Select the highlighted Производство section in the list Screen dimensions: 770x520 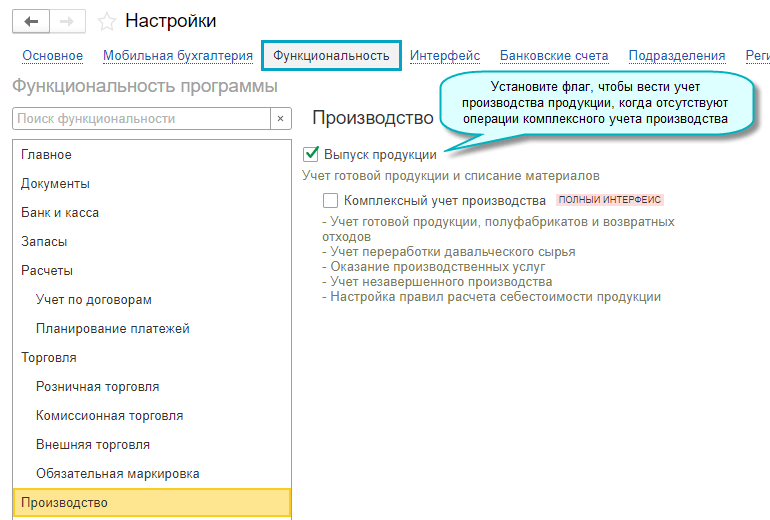click(152, 502)
